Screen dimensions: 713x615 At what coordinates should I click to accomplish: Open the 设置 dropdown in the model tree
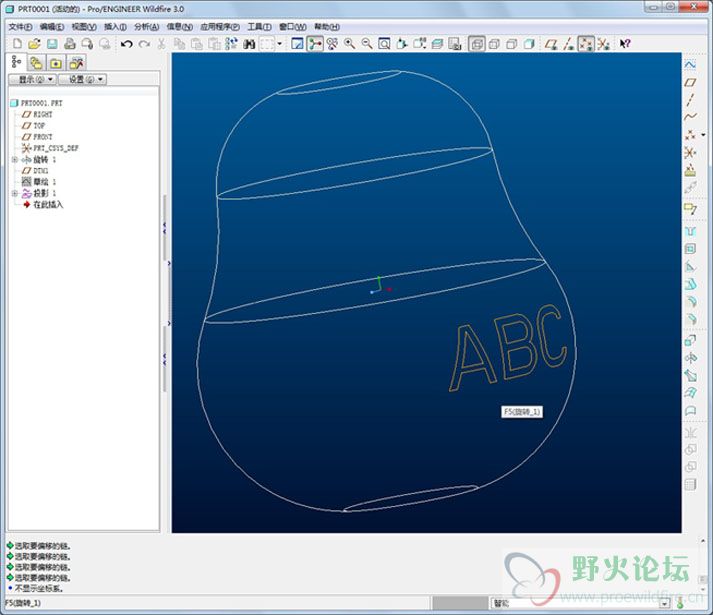tap(82, 79)
